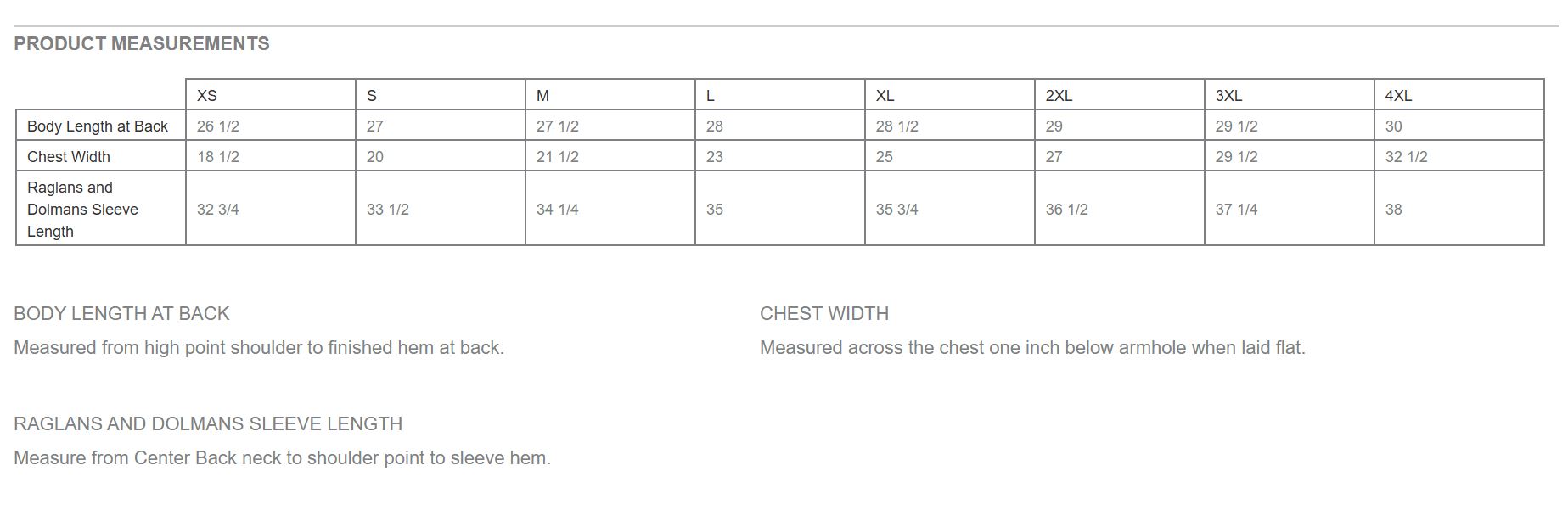Screen dimensions: 1568x516
Task: Click the Center Back neck measurement description
Action: (x=282, y=458)
